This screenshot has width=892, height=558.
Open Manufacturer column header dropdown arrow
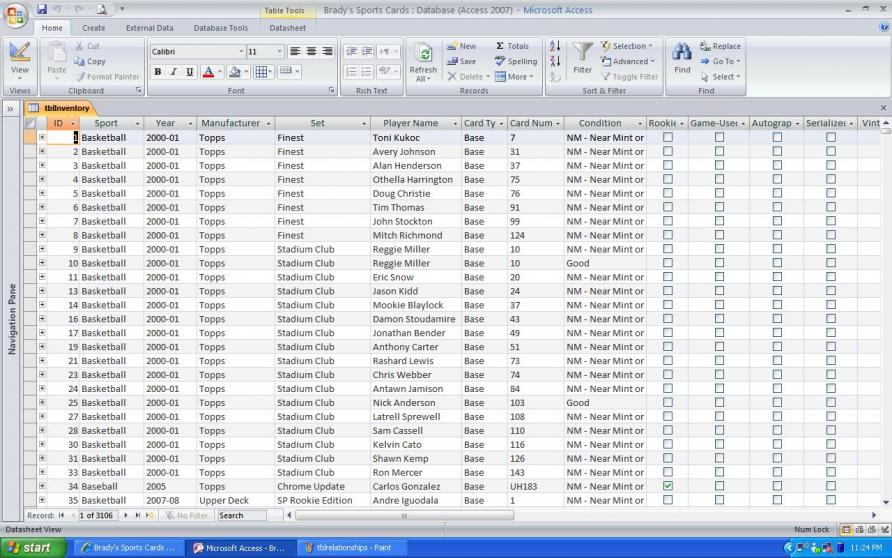(x=269, y=123)
